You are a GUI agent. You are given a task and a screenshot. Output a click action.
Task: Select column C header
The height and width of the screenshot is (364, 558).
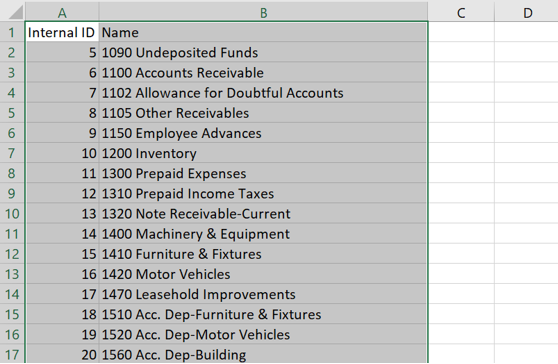tap(461, 13)
